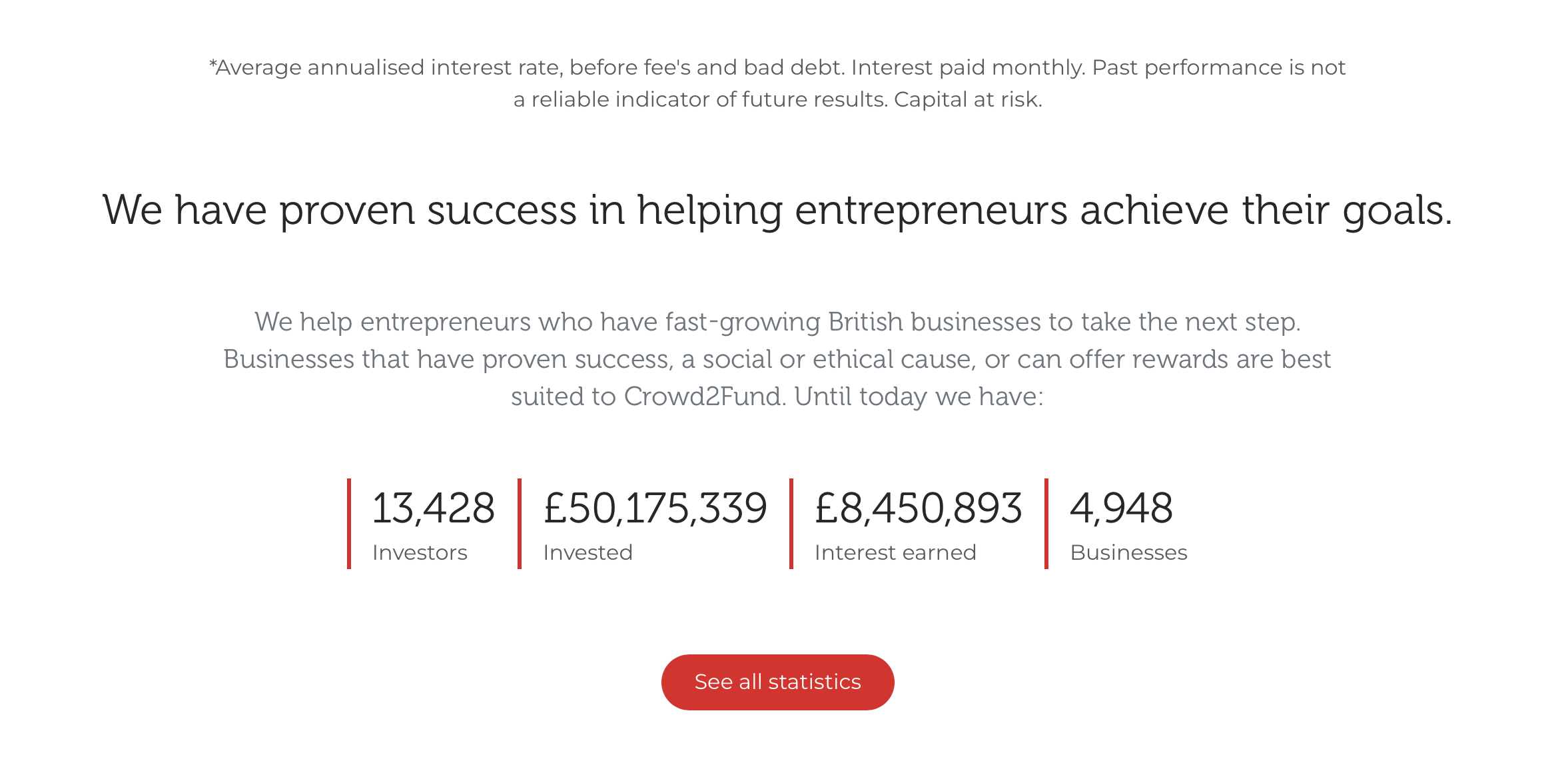The height and width of the screenshot is (765, 1568).
Task: Click the 'Capital at risk' disclaimer line
Action: point(777,99)
